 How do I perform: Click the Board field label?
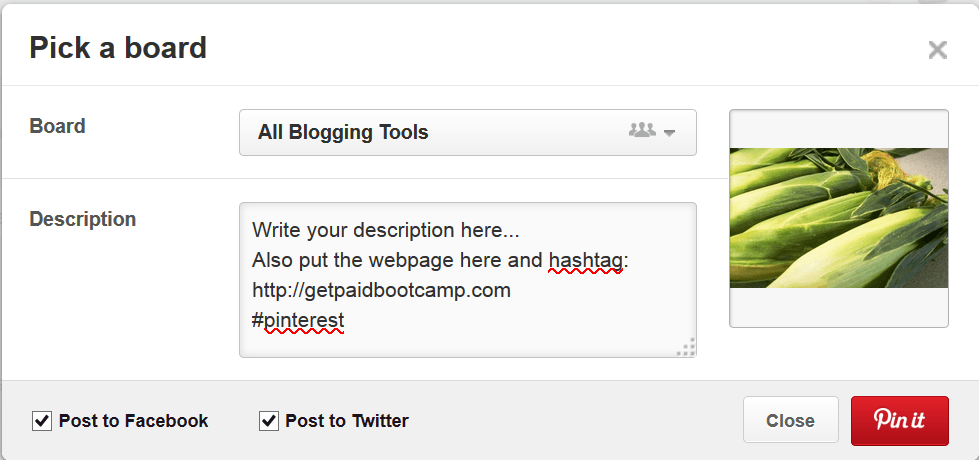(x=57, y=126)
